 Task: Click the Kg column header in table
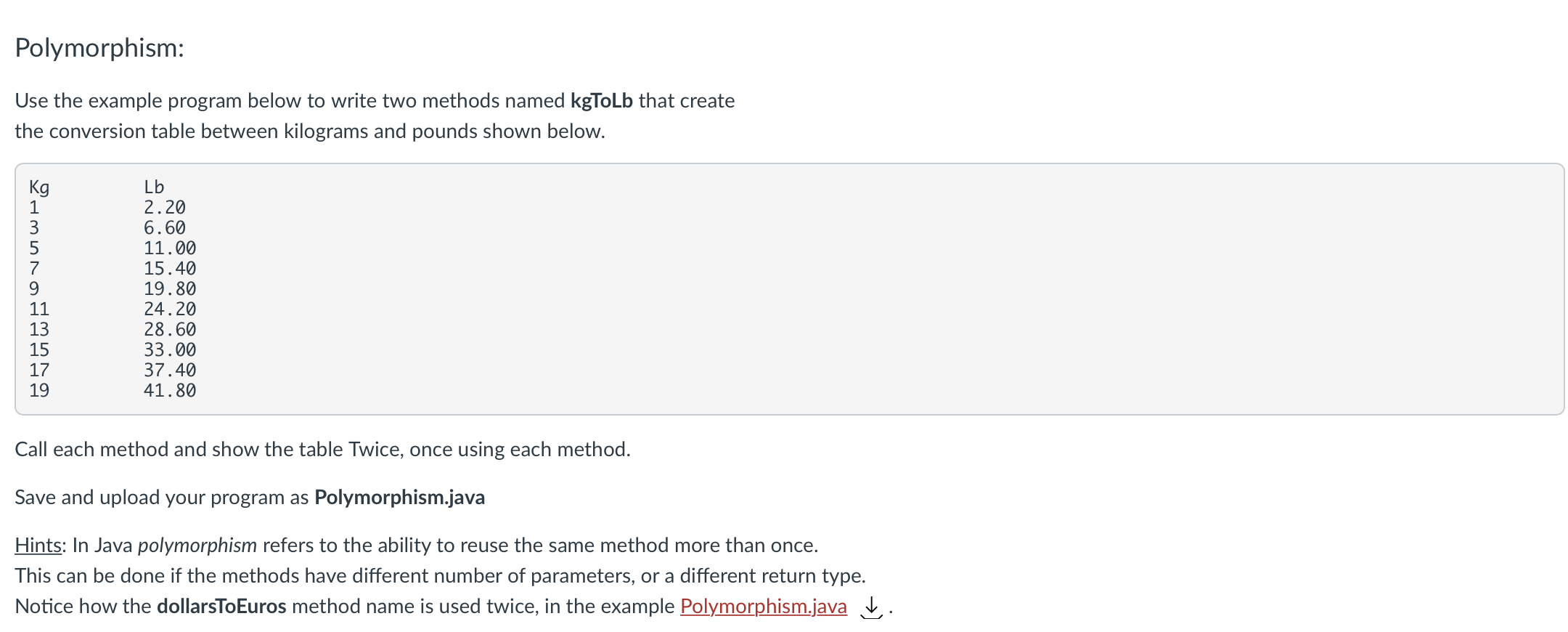pyautogui.click(x=39, y=187)
